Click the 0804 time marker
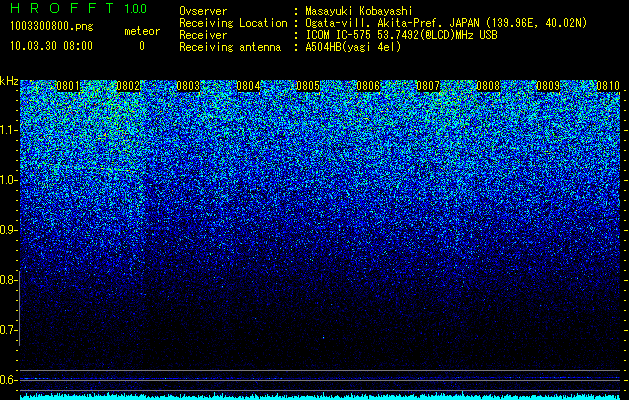 (248, 86)
